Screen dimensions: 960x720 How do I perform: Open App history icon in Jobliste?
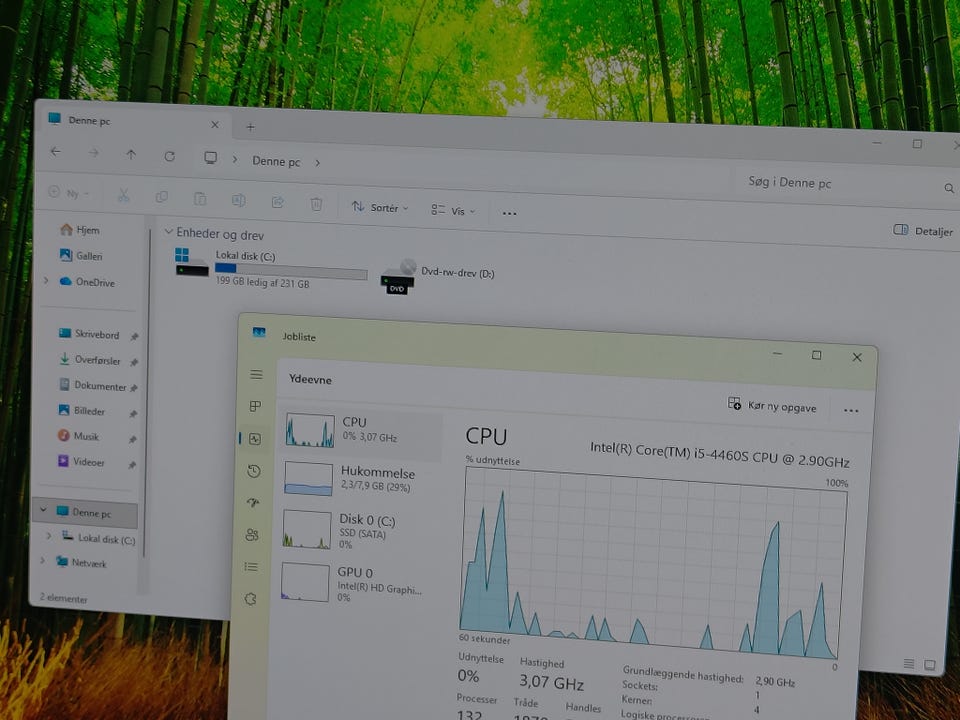254,471
